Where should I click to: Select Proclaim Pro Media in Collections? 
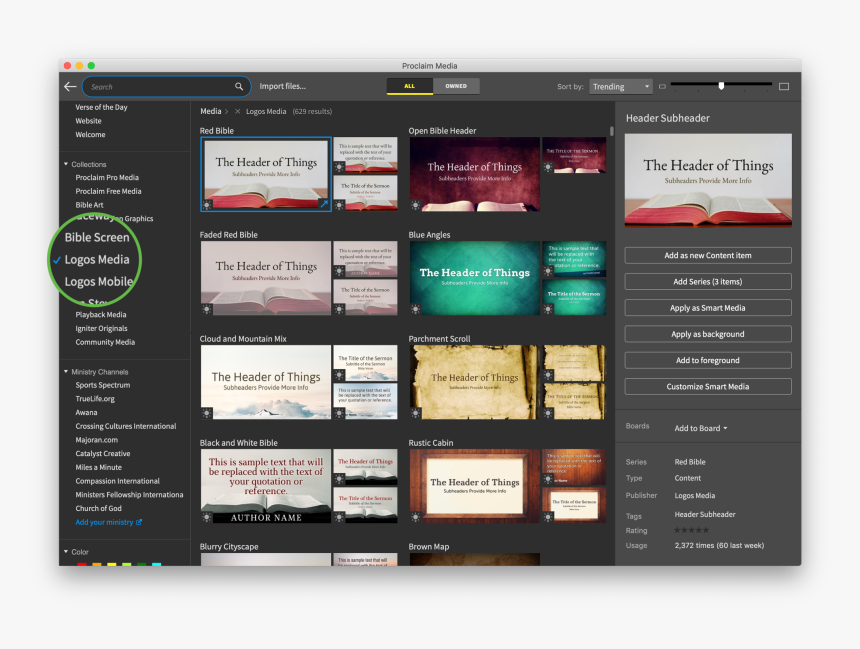coord(107,178)
